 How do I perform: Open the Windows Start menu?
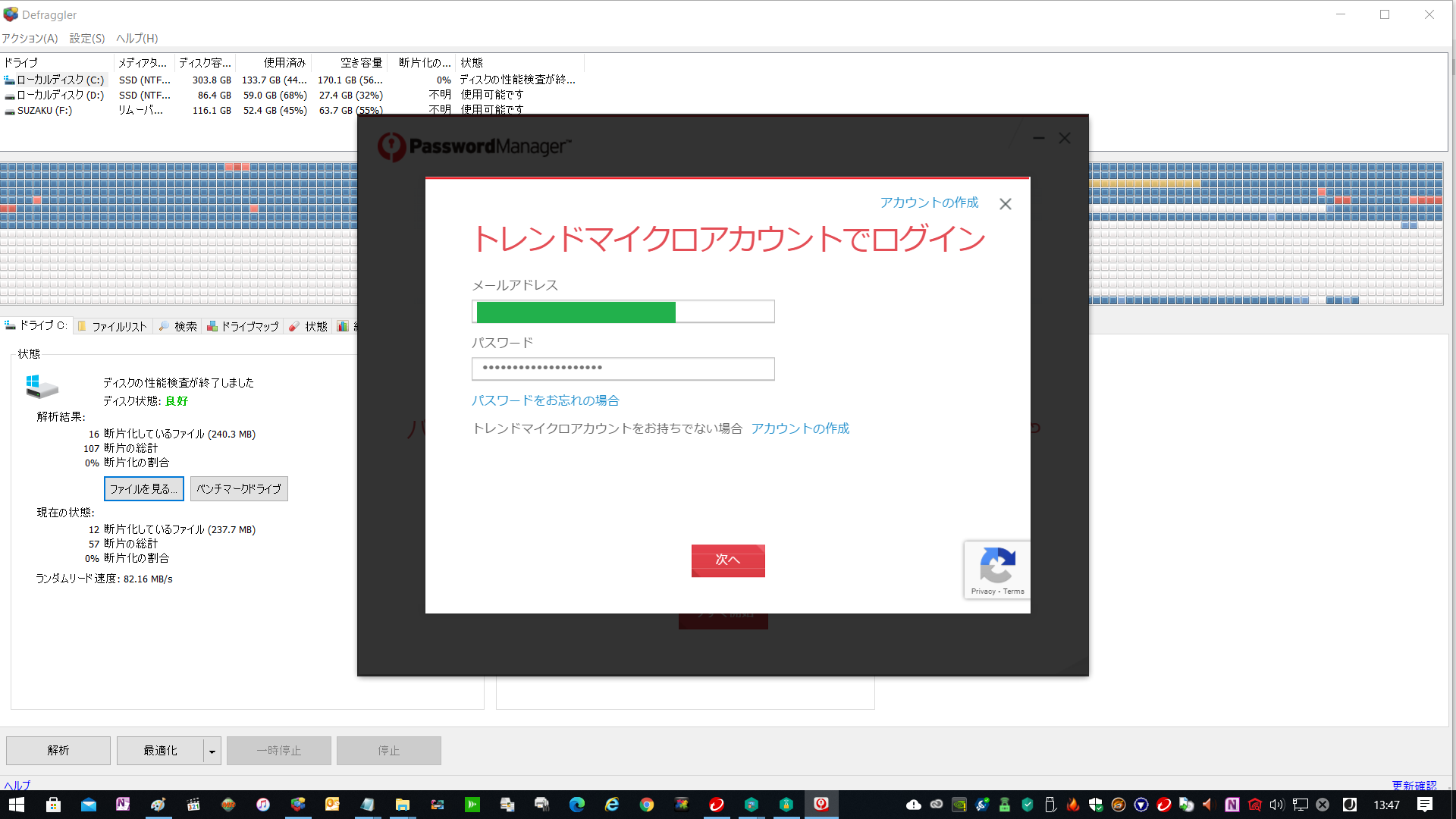(17, 805)
